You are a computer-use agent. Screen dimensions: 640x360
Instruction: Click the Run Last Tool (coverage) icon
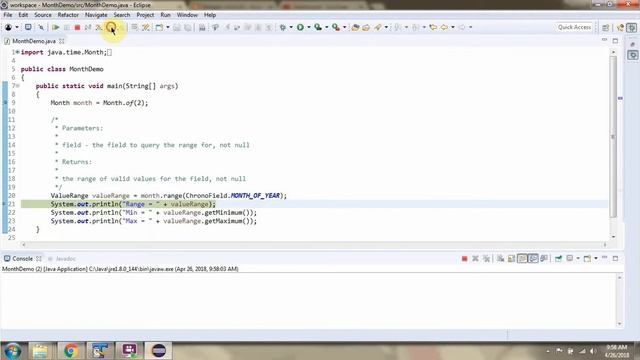click(x=318, y=27)
